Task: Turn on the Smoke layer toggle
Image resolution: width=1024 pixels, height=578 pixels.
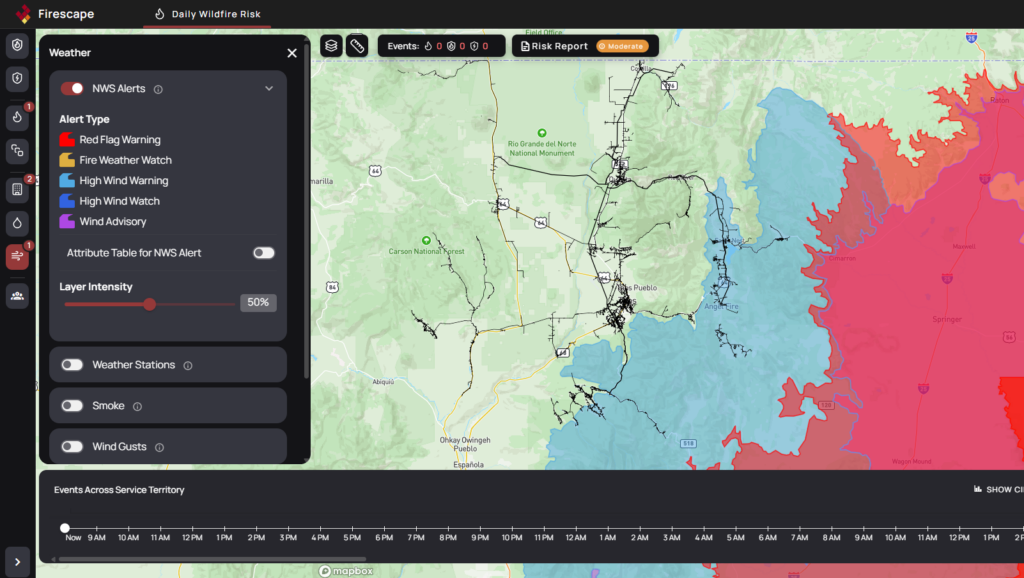Action: [x=72, y=406]
